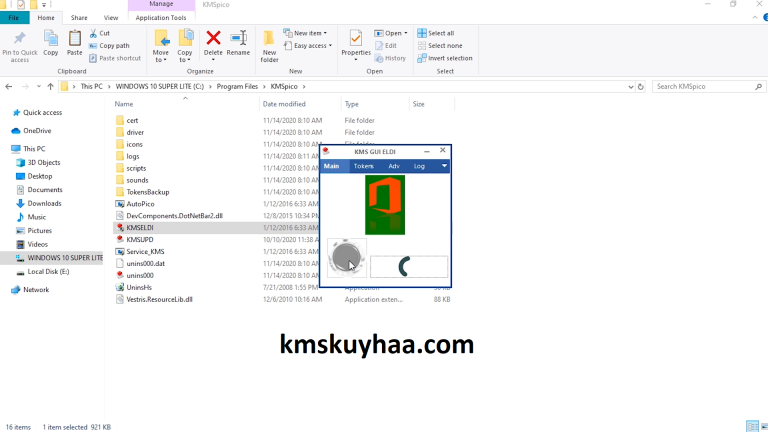Select the AutoPico application file
This screenshot has width=768, height=432.
coord(140,204)
